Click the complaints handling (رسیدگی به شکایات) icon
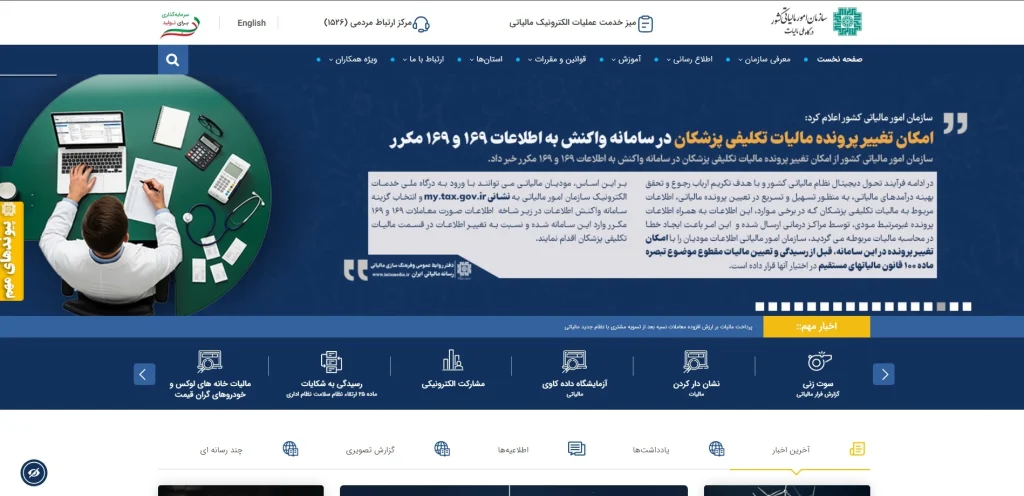 (331, 362)
